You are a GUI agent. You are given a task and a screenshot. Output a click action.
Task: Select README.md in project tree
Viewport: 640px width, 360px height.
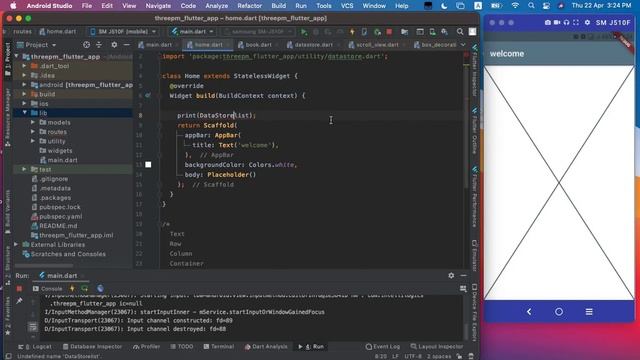[x=58, y=226]
